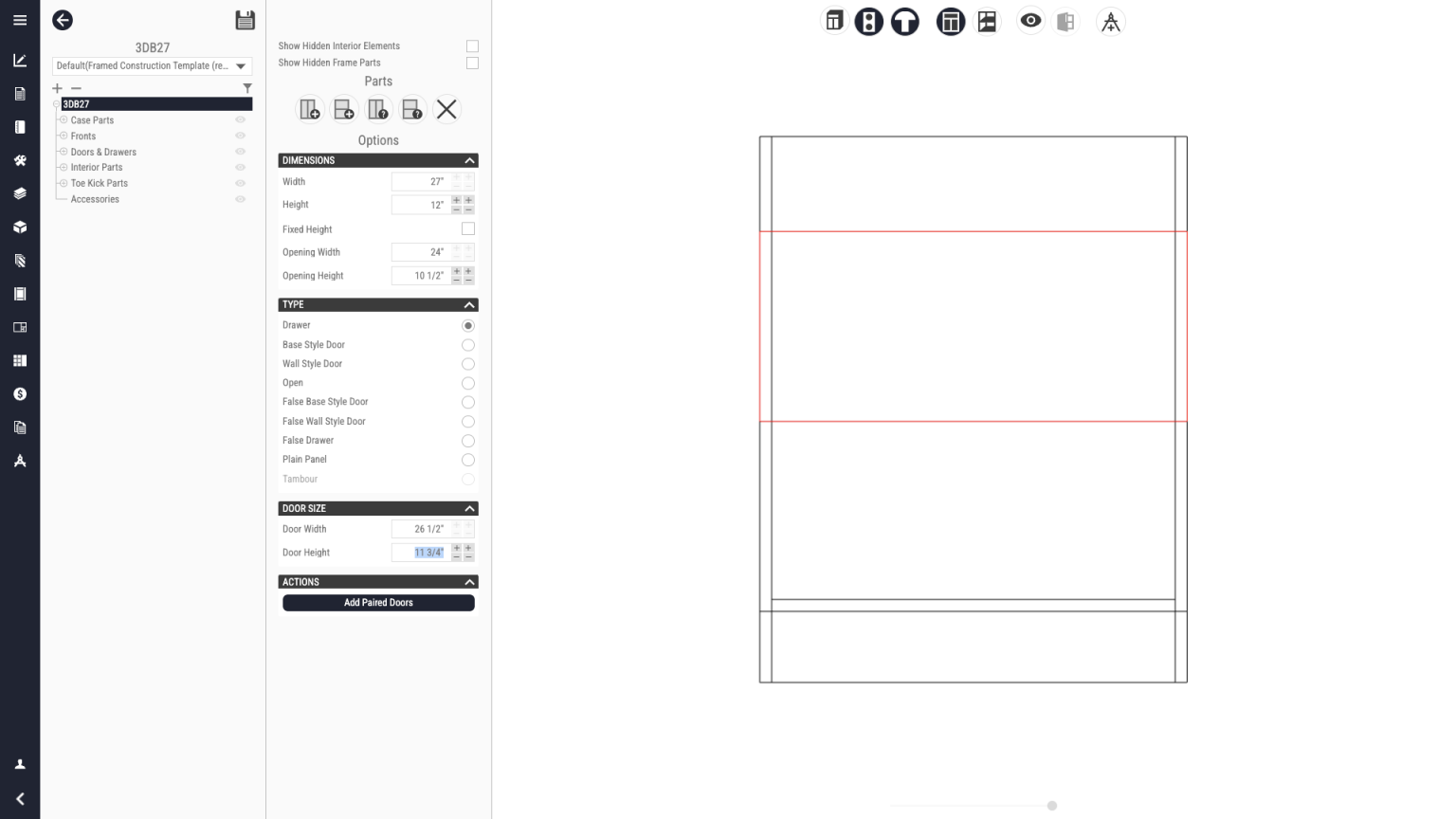Save the cabinet with the floppy disk icon

coord(245,20)
